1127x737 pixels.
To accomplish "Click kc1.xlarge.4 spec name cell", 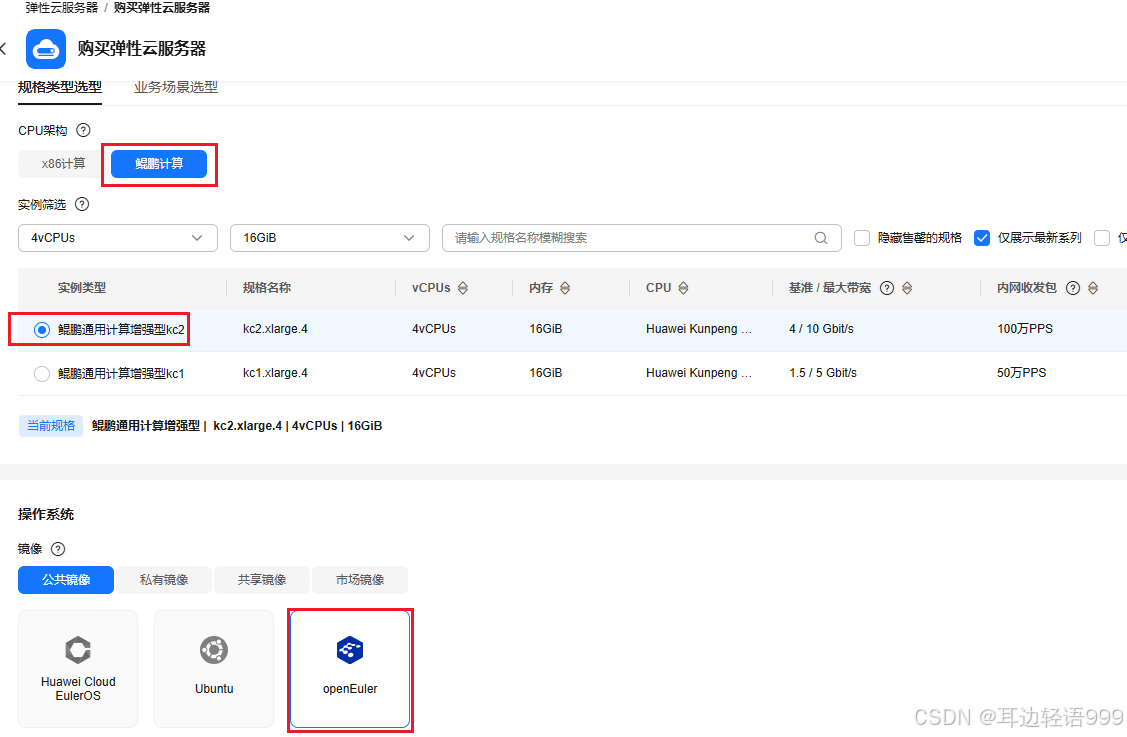I will click(275, 372).
